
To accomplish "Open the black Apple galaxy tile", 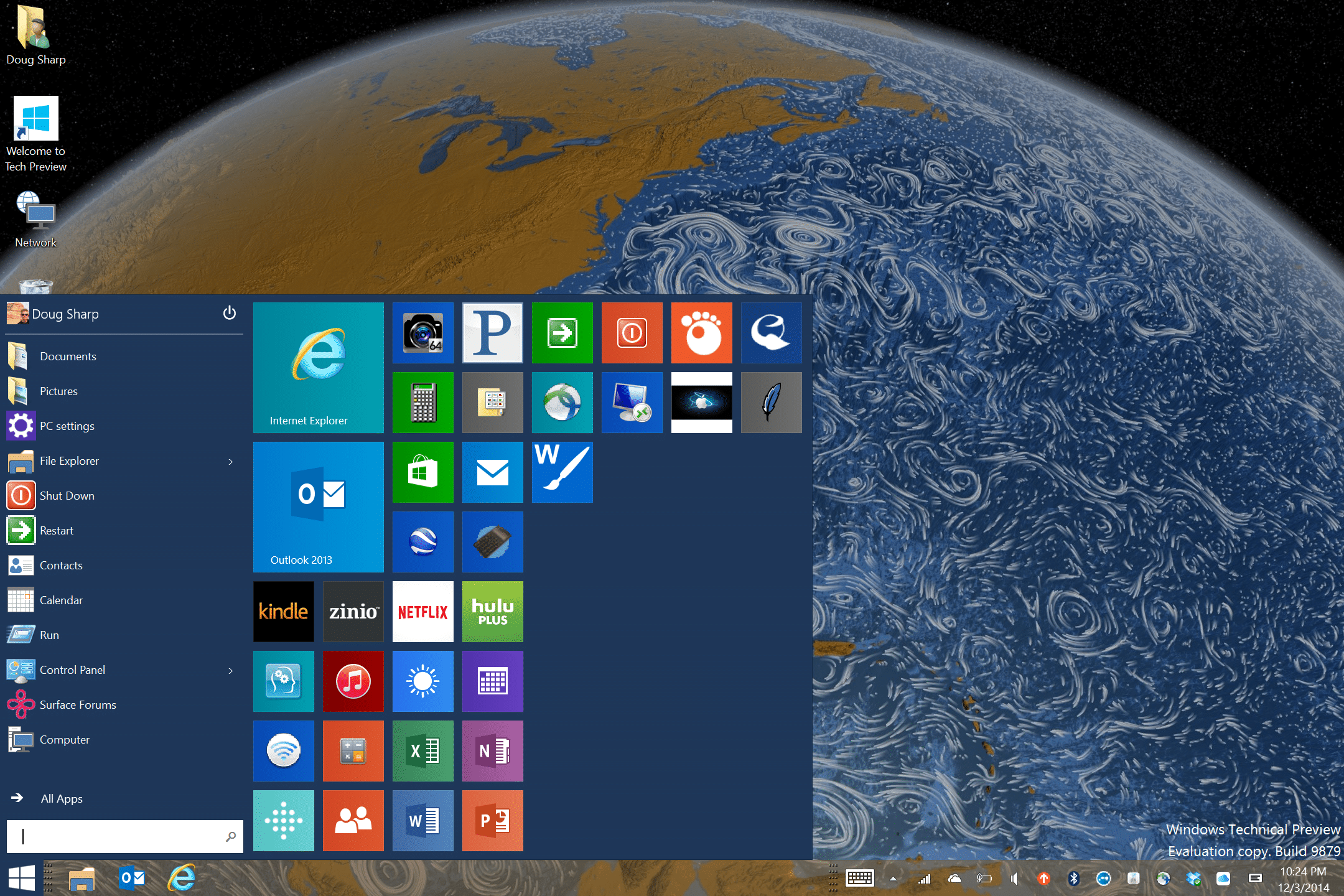I will [702, 403].
